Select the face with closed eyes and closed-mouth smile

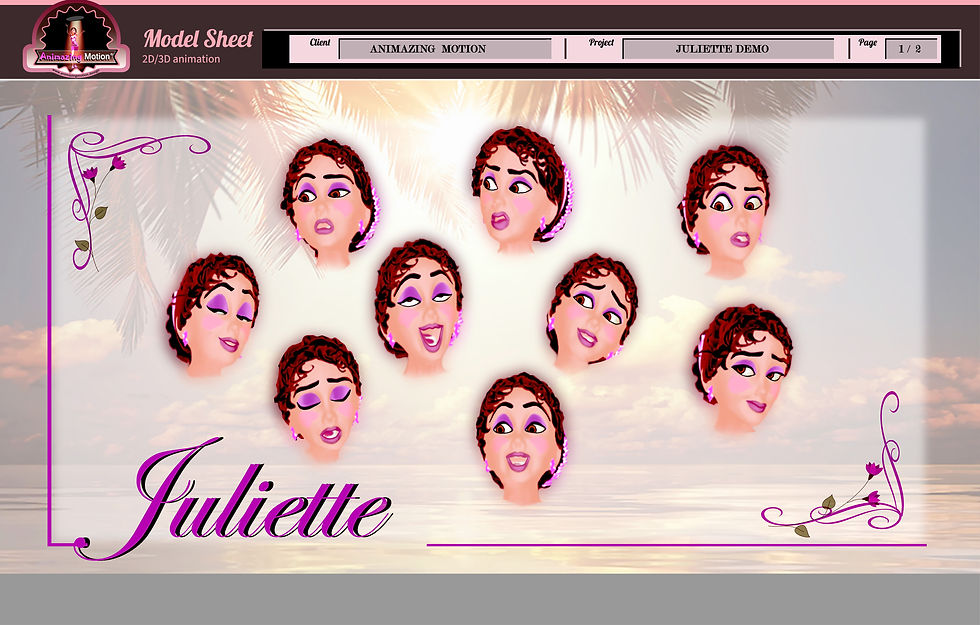tap(213, 316)
